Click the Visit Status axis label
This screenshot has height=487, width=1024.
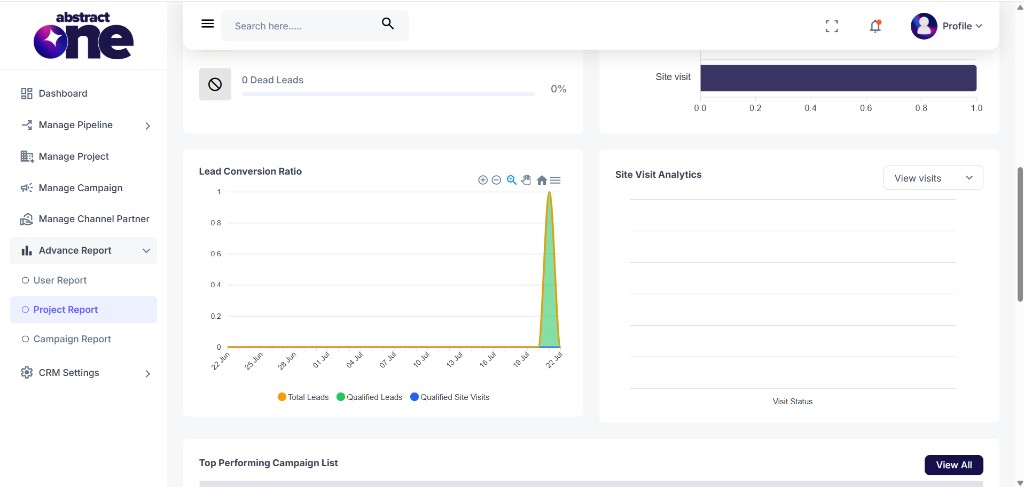tap(792, 401)
